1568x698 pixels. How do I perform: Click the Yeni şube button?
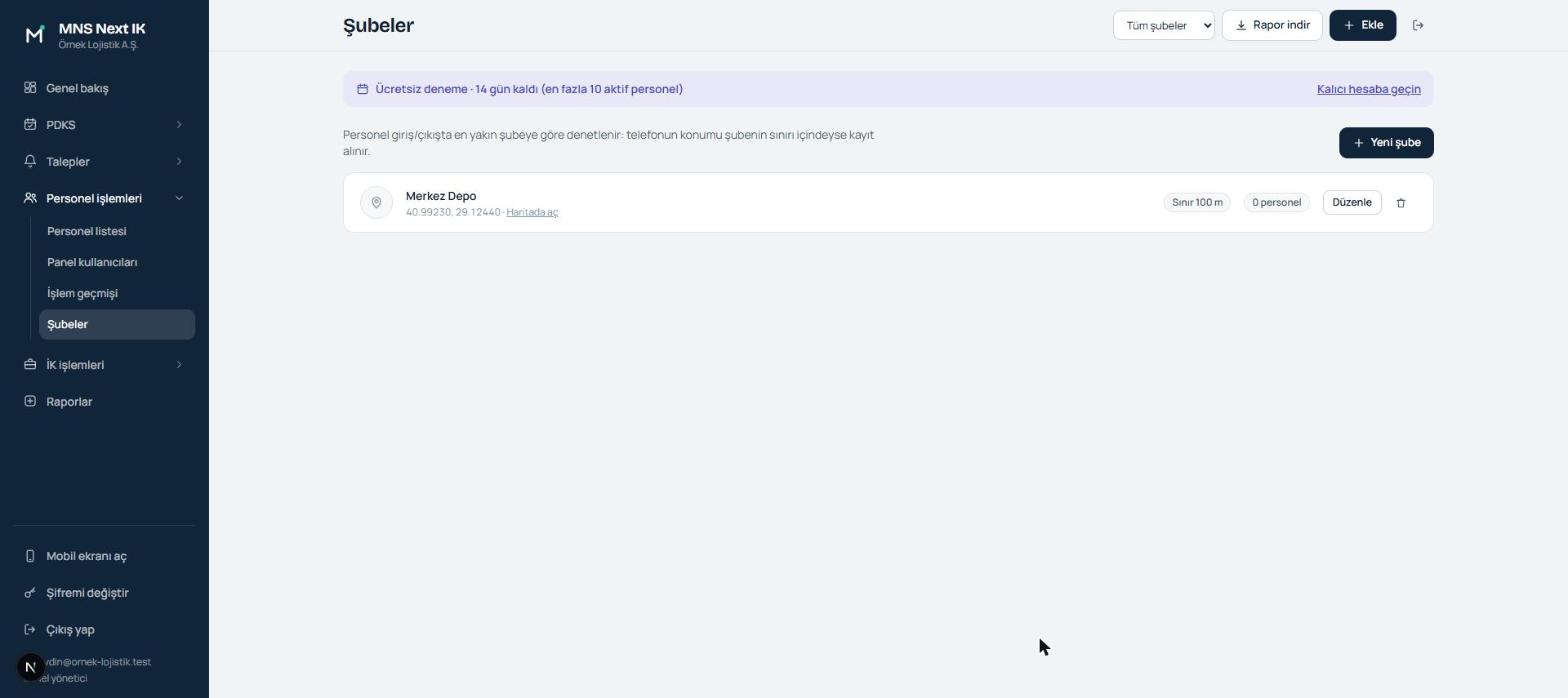tap(1386, 143)
